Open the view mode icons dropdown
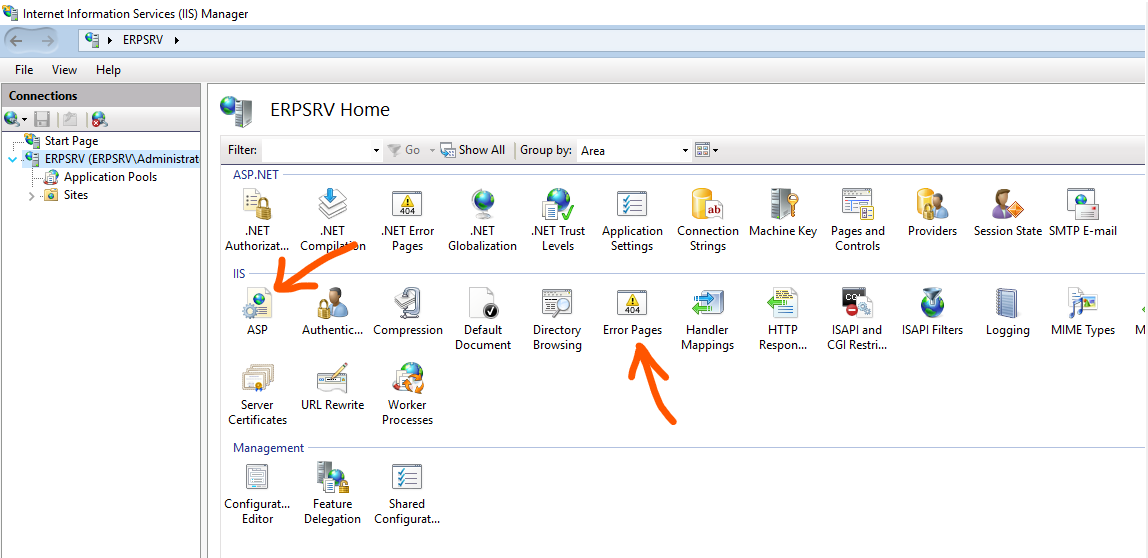Image resolution: width=1148 pixels, height=558 pixels. 707,150
